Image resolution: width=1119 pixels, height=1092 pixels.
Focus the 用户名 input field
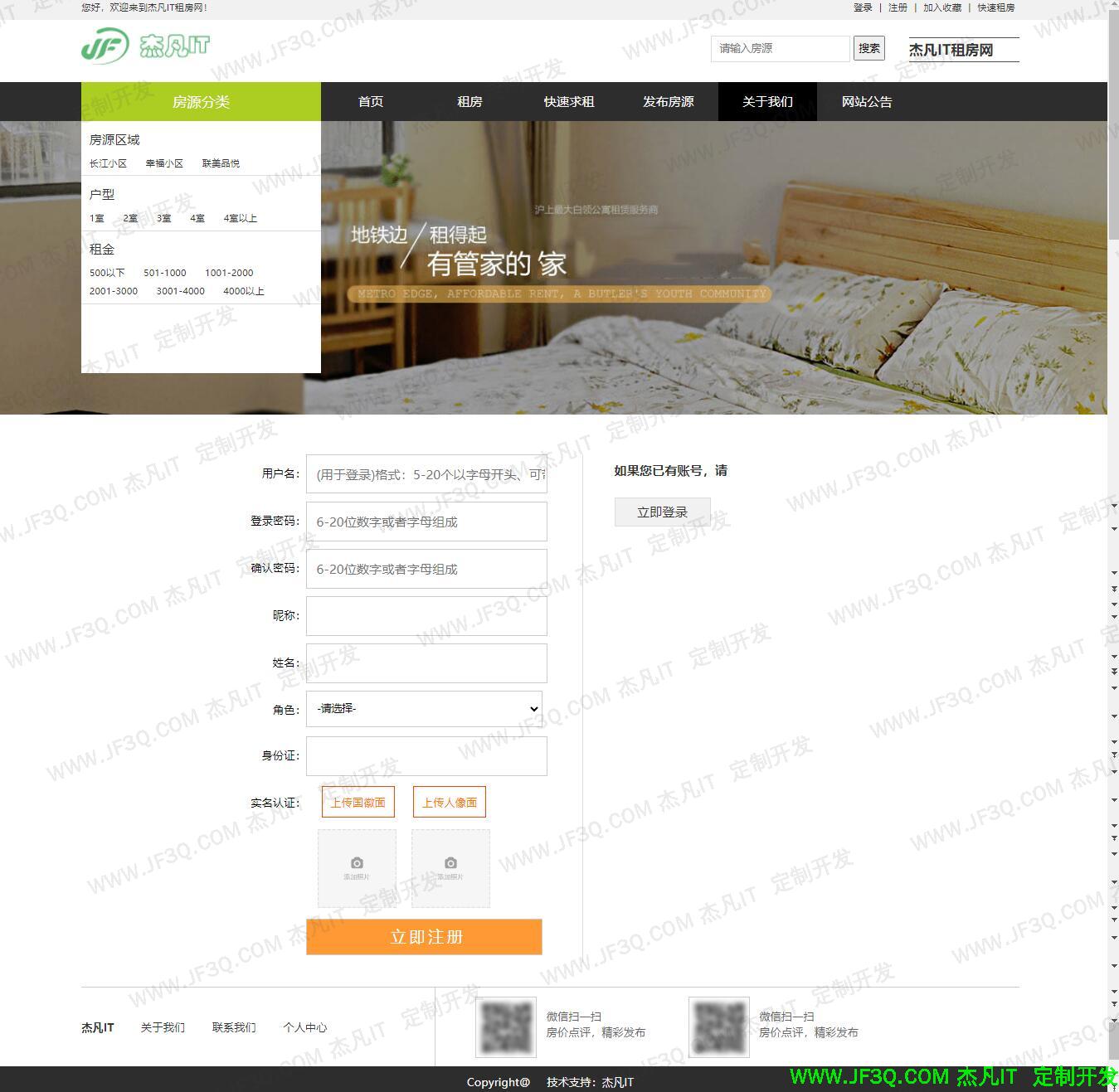click(x=426, y=474)
